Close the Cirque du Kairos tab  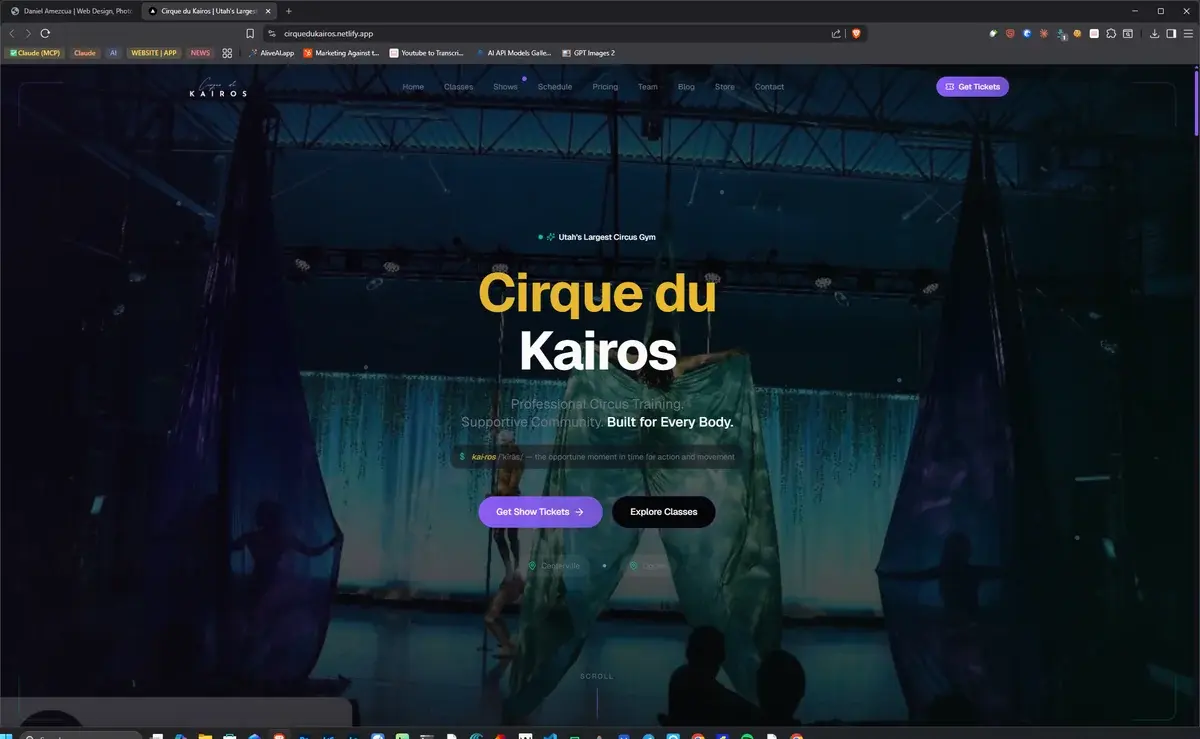268,11
